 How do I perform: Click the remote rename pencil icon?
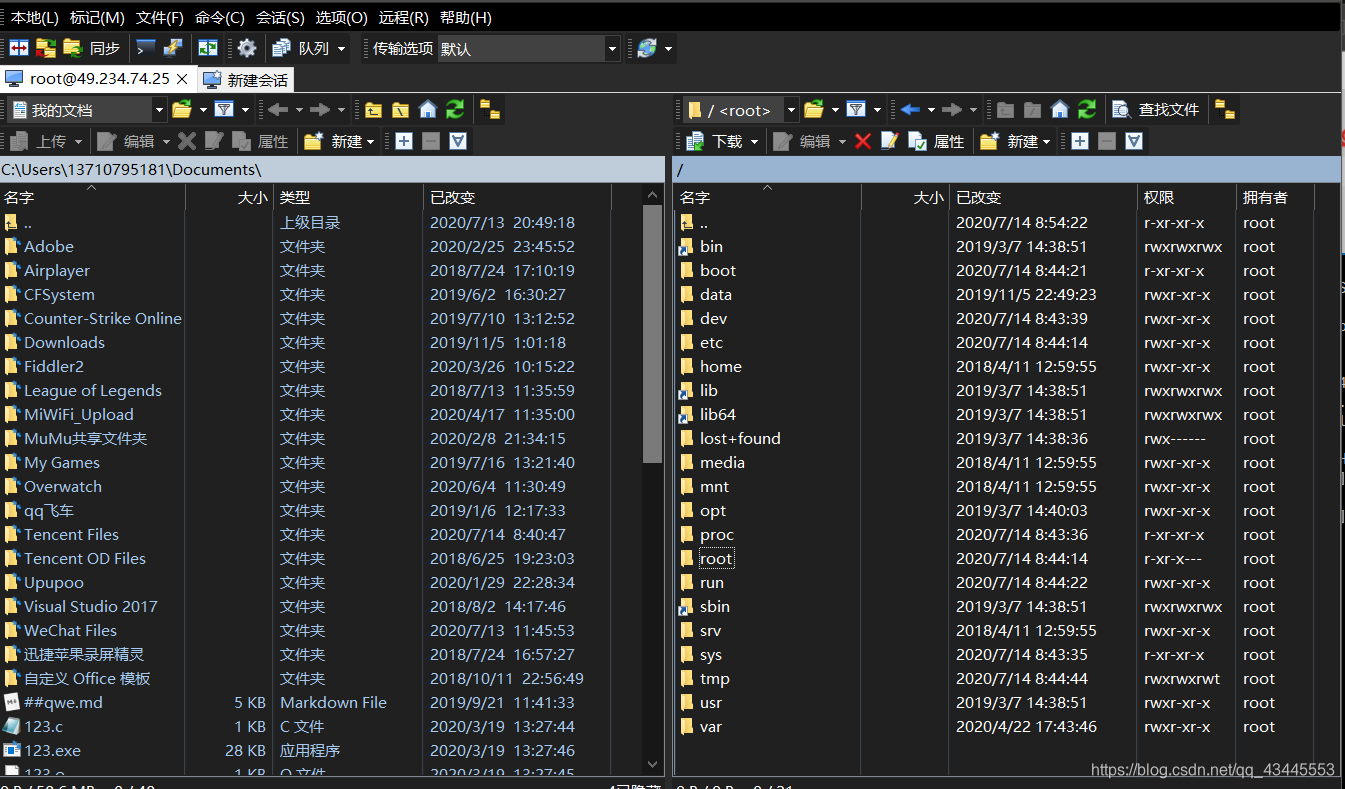coord(890,142)
